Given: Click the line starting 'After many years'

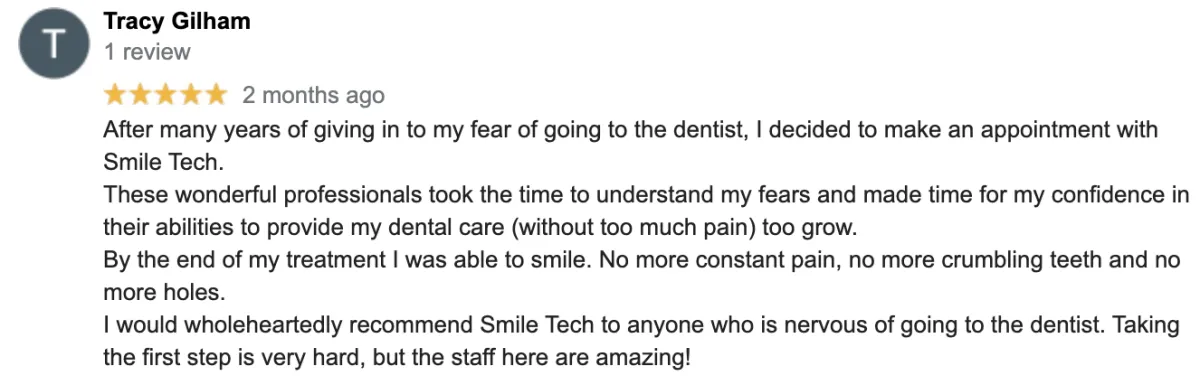Looking at the screenshot, I should click(x=630, y=130).
